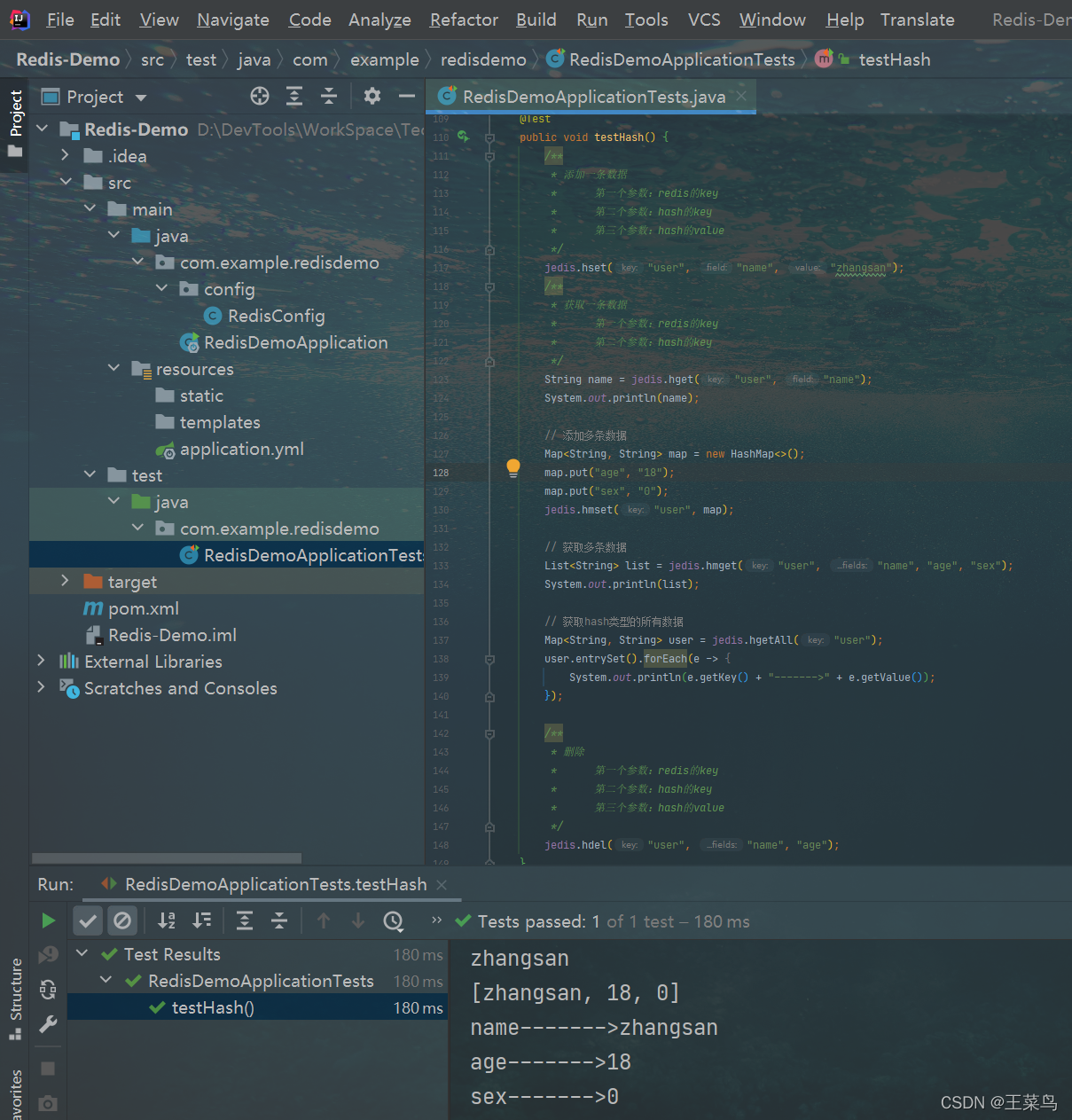This screenshot has width=1072, height=1120.
Task: Select RedisDemoApplication class in tree
Action: coord(295,342)
